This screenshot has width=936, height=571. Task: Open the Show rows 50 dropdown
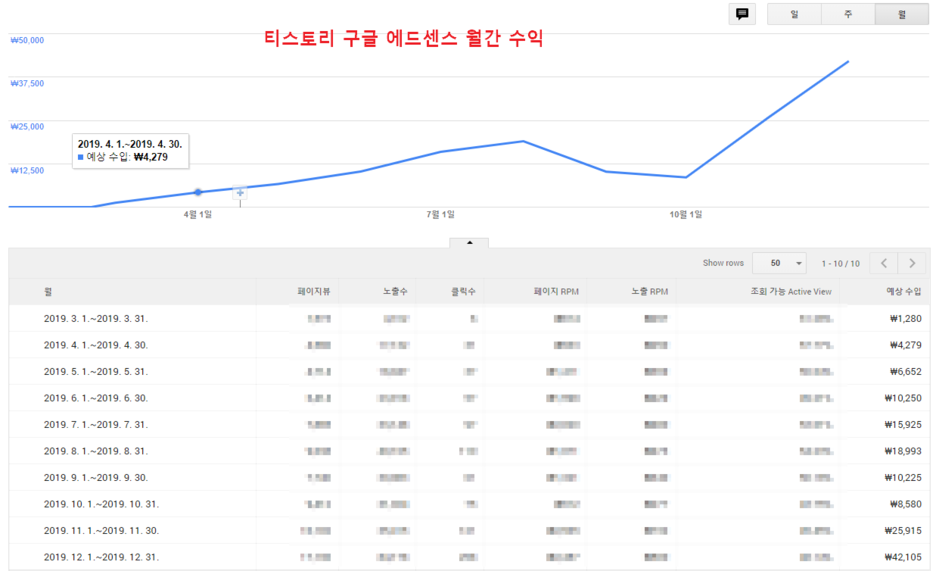tap(779, 263)
